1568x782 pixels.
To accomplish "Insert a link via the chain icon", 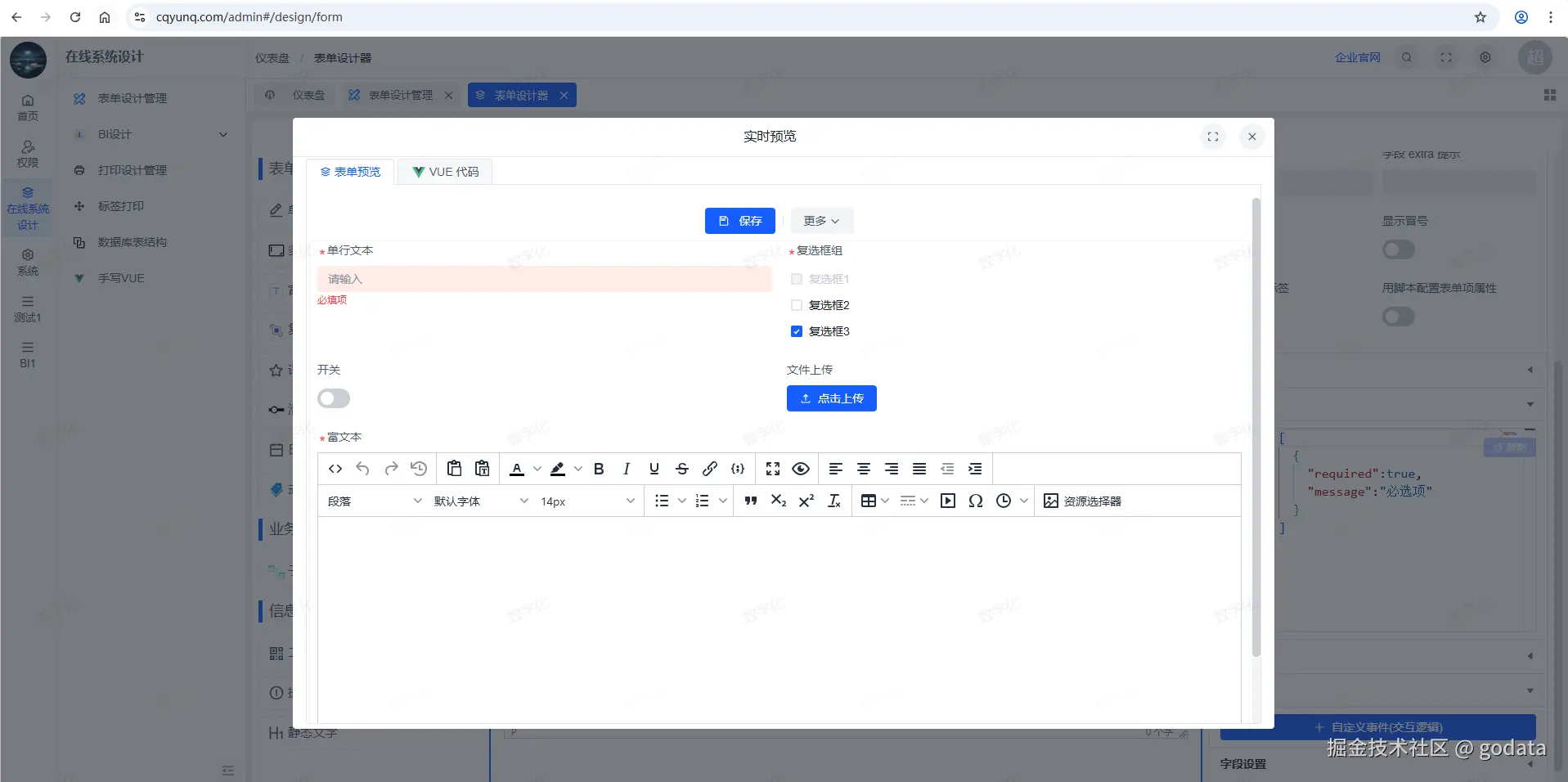I will pyautogui.click(x=710, y=469).
